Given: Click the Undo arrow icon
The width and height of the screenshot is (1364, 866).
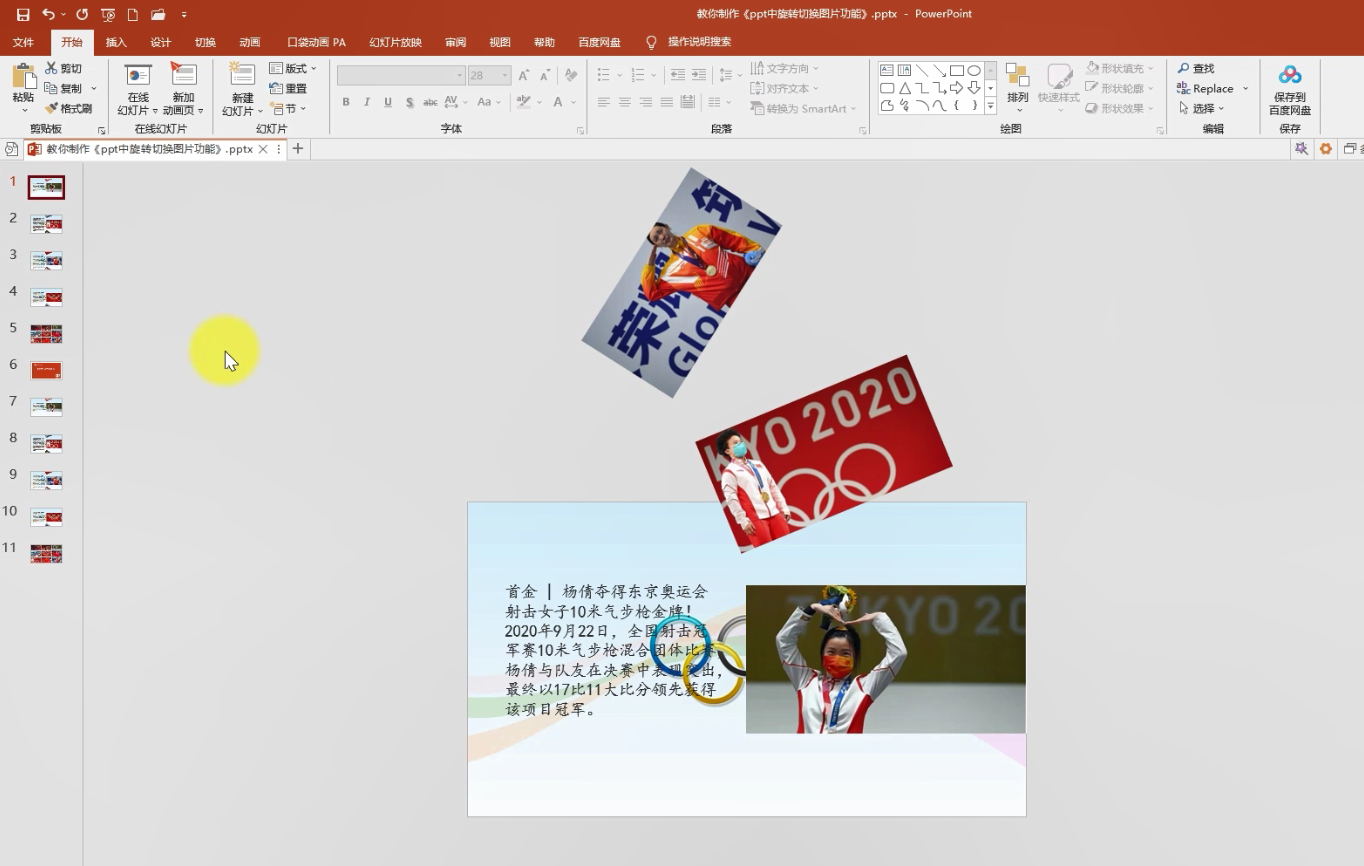Looking at the screenshot, I should (x=48, y=15).
